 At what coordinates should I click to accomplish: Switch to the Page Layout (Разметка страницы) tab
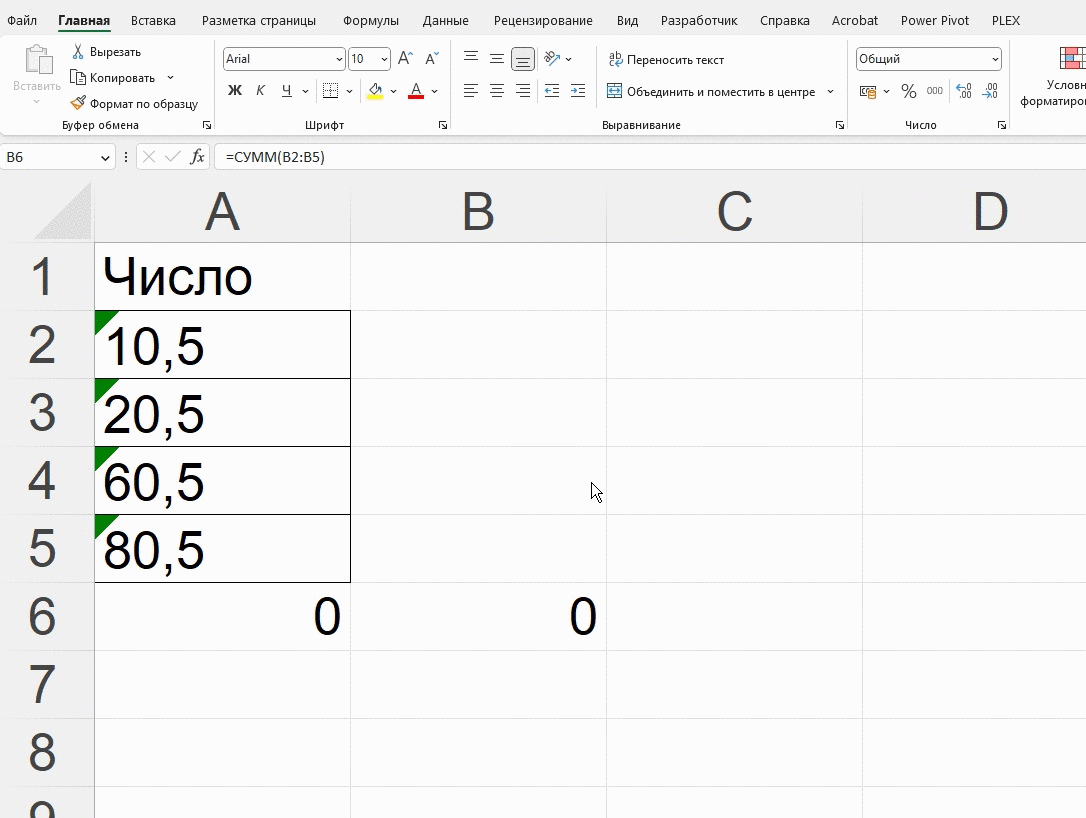pyautogui.click(x=259, y=21)
